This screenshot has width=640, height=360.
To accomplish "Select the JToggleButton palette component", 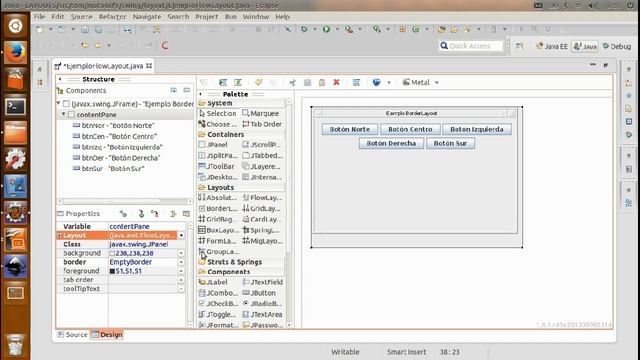I will (x=217, y=314).
